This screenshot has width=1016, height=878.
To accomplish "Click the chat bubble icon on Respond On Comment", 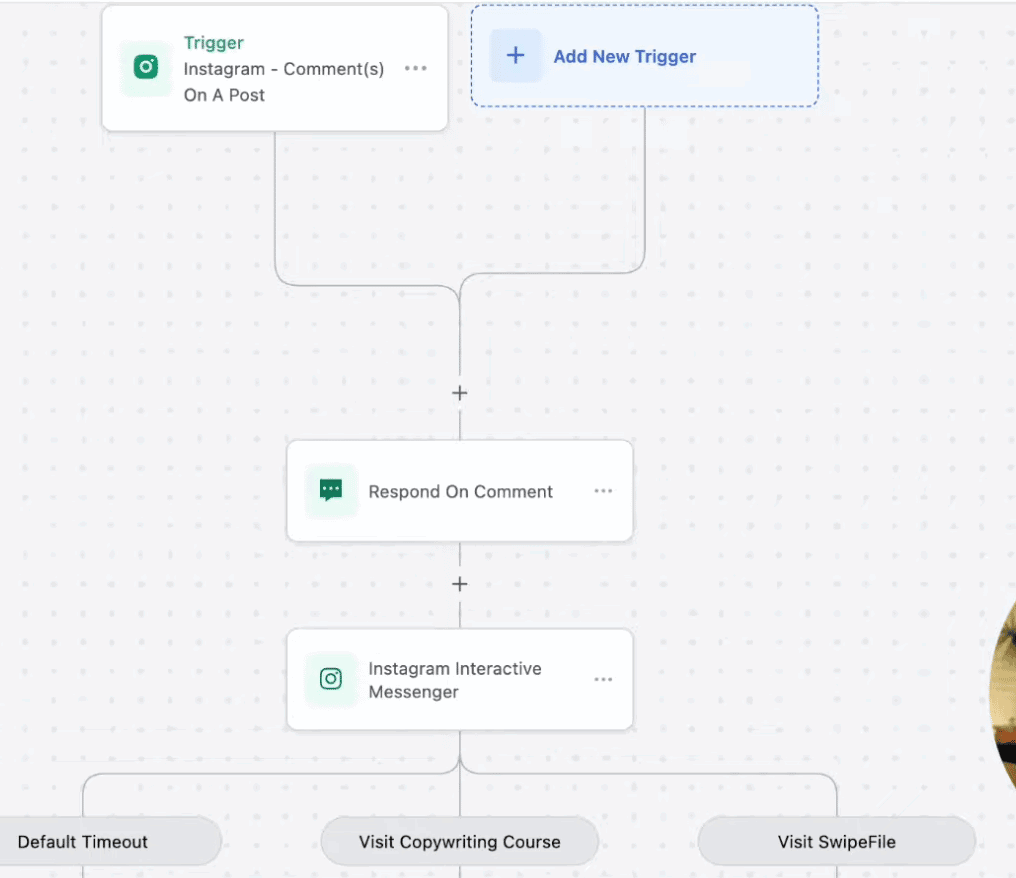I will (331, 491).
